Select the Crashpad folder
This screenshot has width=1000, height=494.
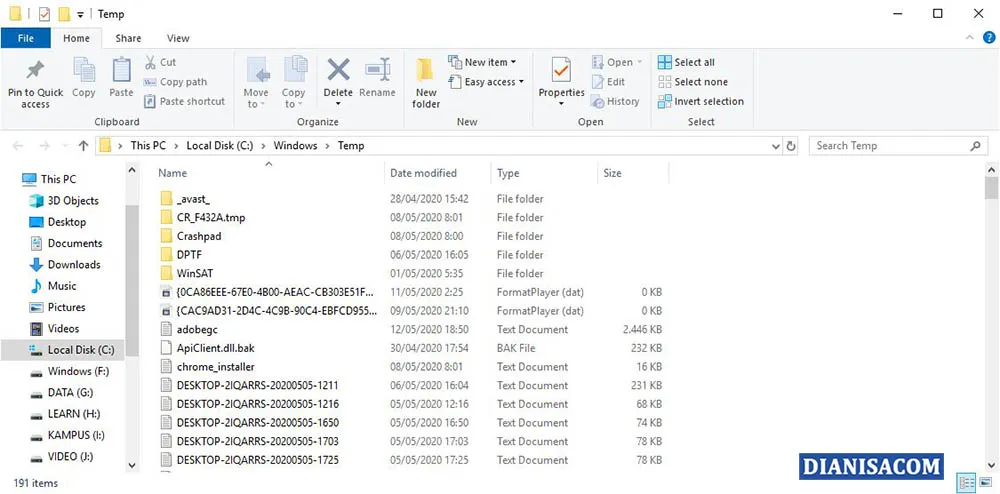click(190, 236)
